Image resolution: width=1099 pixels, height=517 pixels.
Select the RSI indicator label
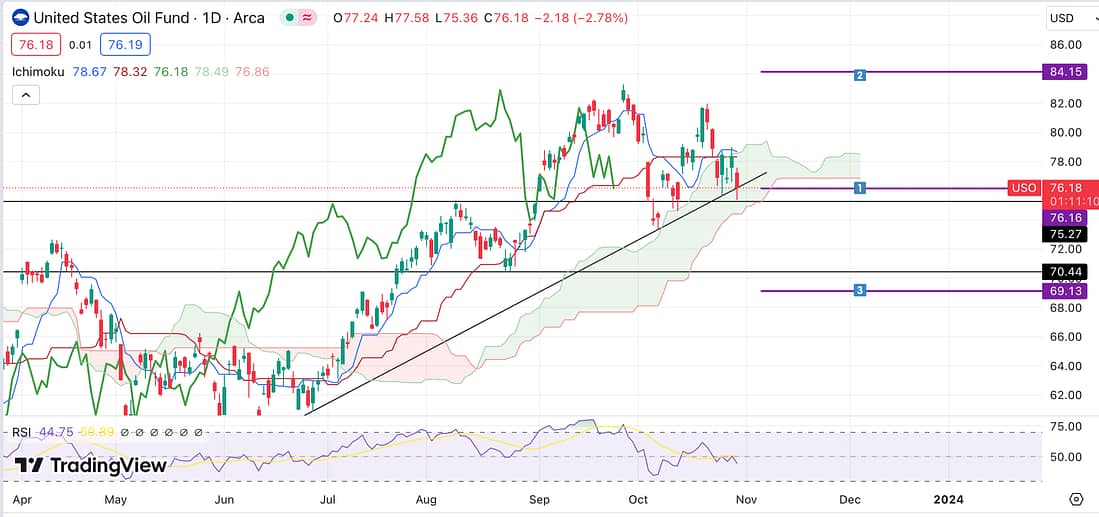pos(21,432)
